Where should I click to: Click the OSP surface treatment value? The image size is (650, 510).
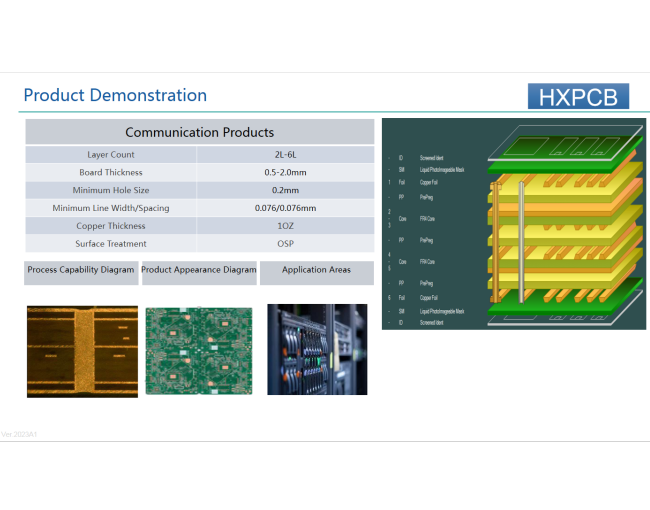point(285,244)
